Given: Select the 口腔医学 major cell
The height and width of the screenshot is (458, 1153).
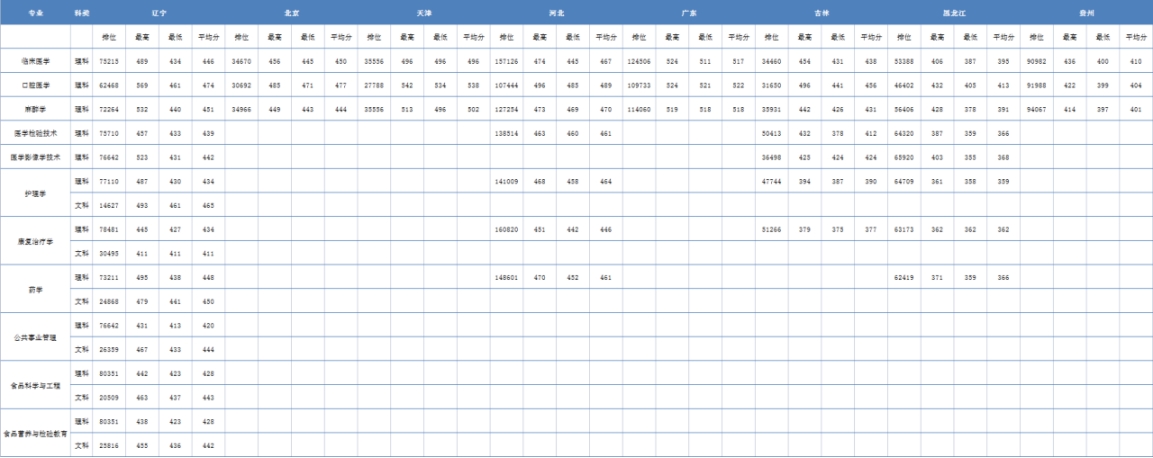Looking at the screenshot, I should coord(36,85).
